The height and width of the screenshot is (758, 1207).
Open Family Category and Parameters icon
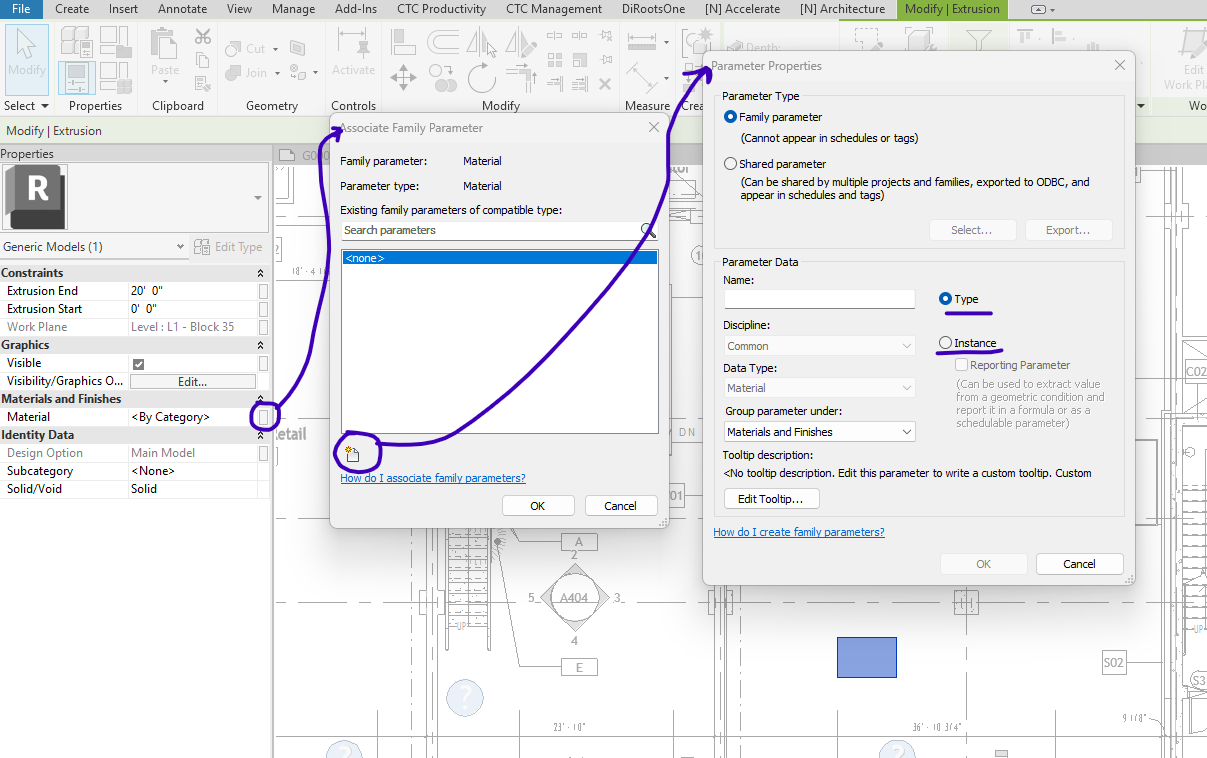click(116, 41)
